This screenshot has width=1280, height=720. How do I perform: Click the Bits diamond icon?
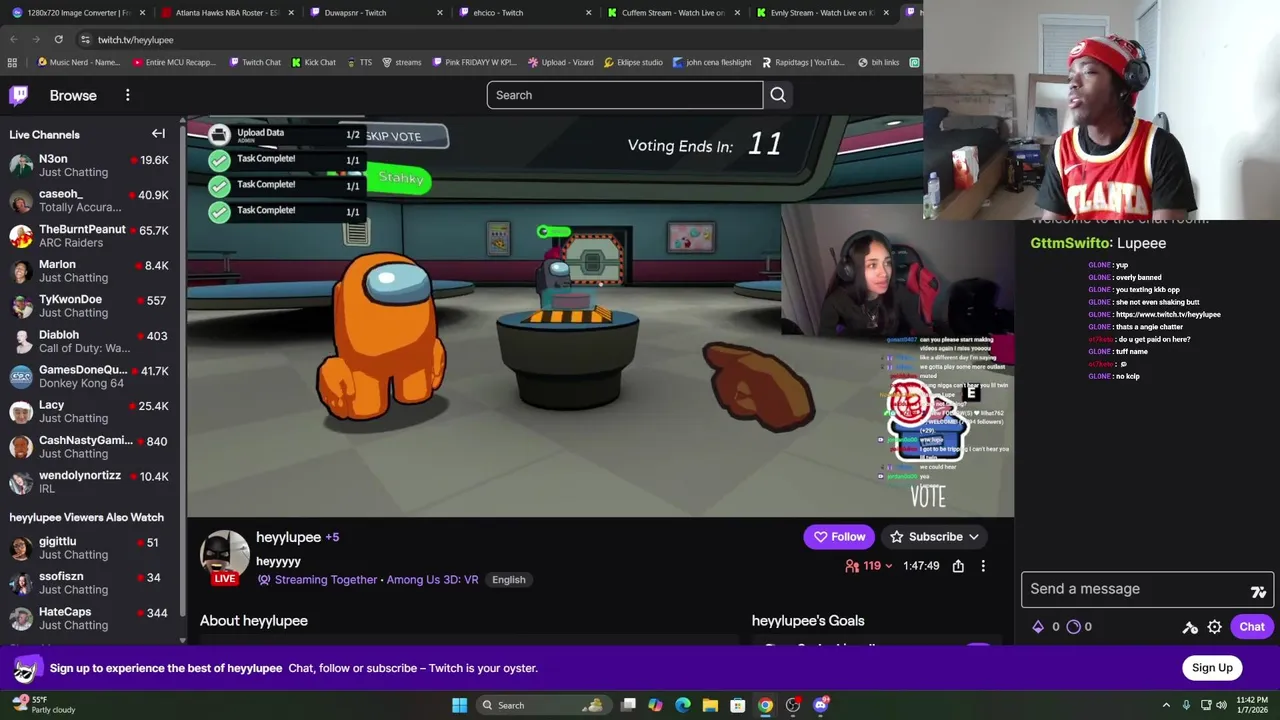[x=1038, y=627]
